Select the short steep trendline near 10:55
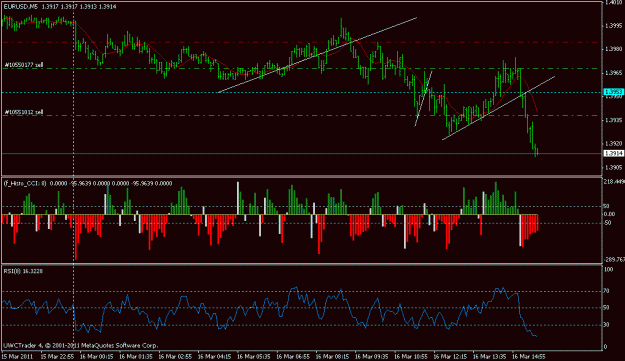 (x=423, y=98)
